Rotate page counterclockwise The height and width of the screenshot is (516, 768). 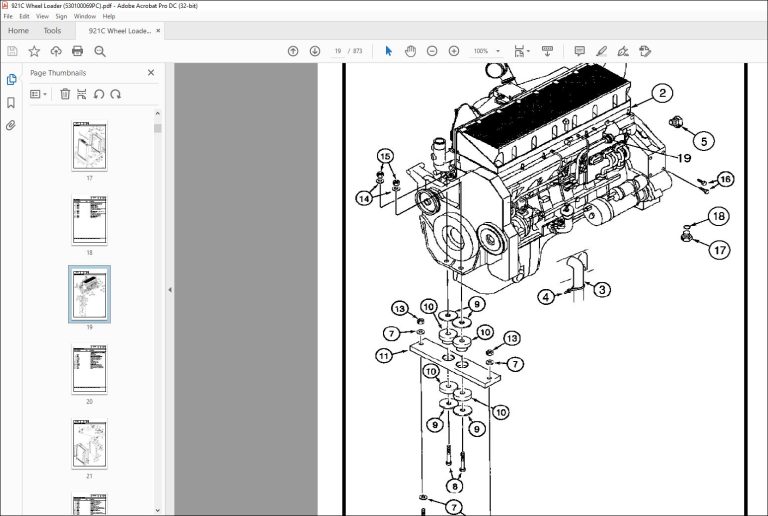click(x=99, y=94)
